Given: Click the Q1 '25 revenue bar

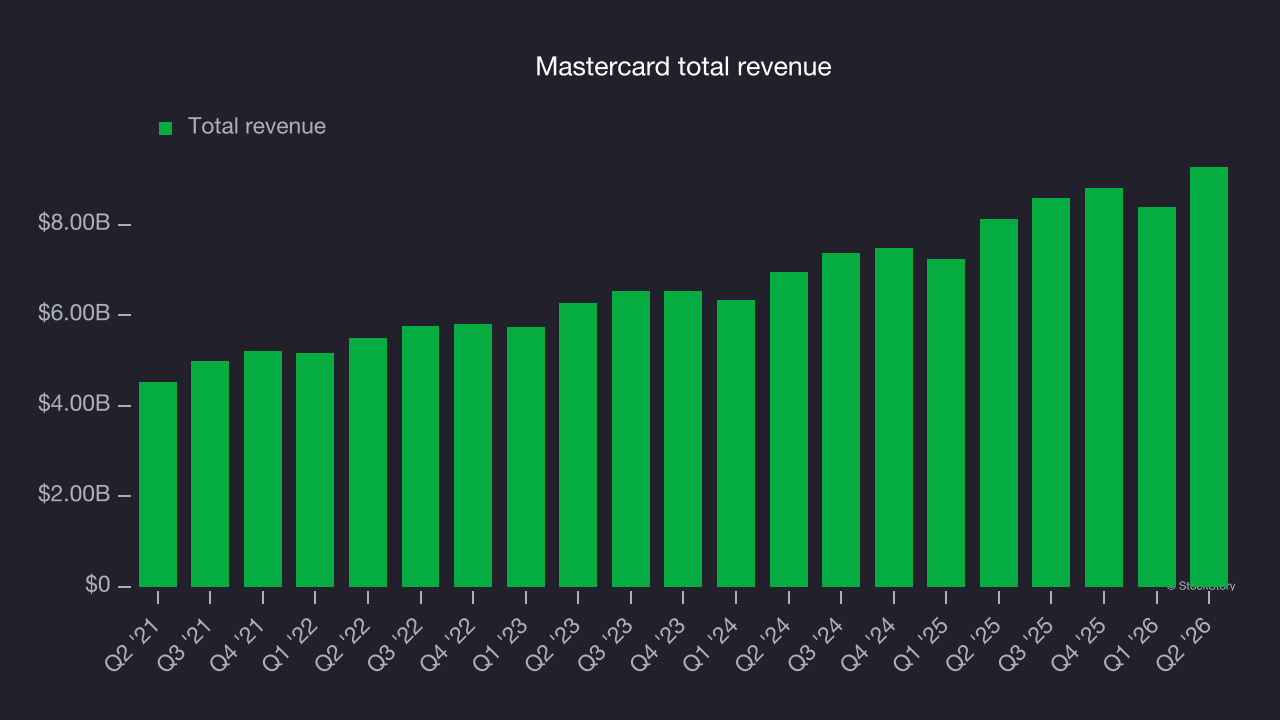Looking at the screenshot, I should click(x=946, y=423).
